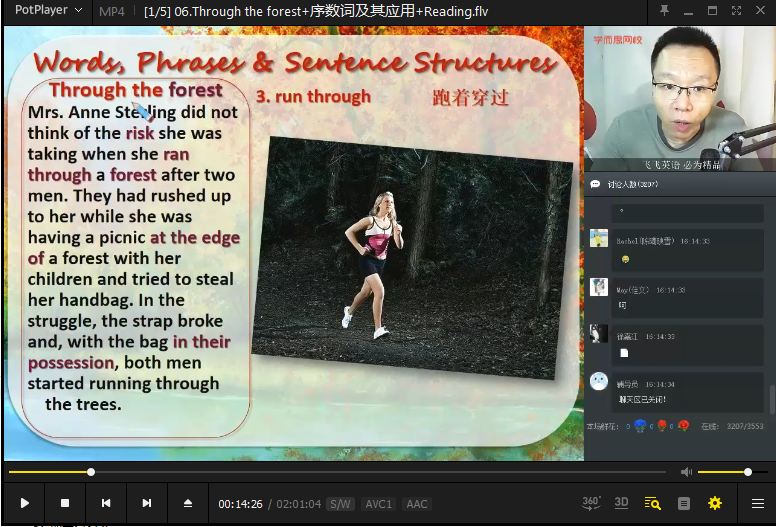Click the eject/open file icon
This screenshot has height=527, width=776.
click(x=187, y=503)
